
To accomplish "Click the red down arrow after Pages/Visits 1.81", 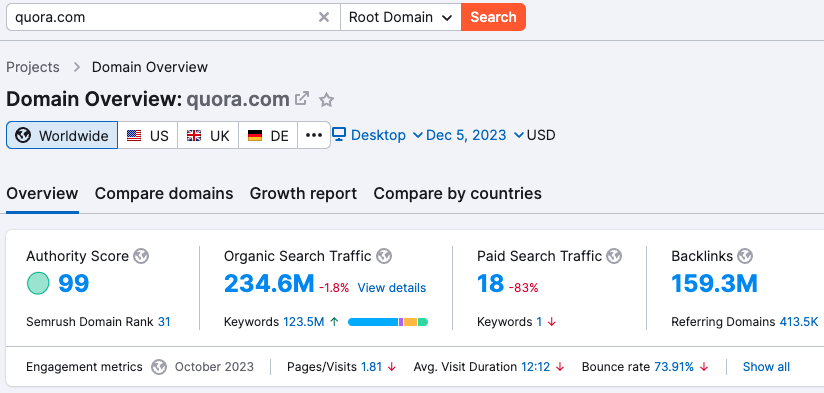I will click(x=392, y=367).
